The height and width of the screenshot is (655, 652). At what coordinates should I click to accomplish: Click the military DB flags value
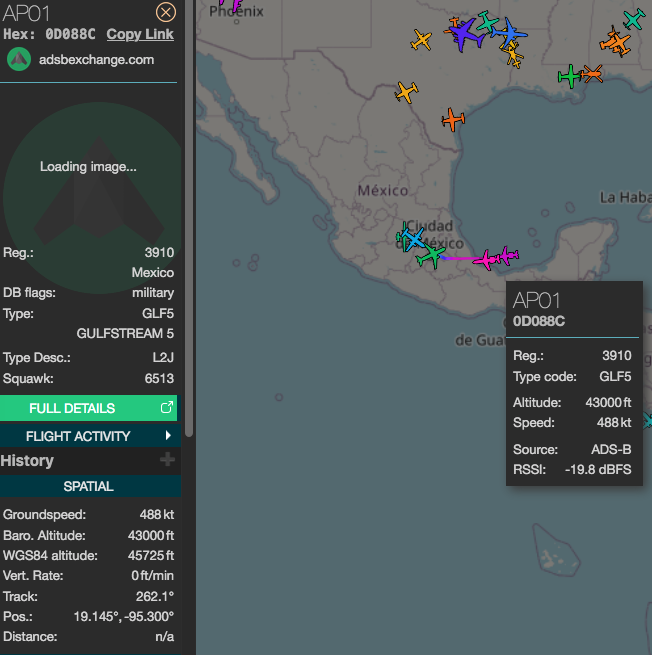[153, 293]
